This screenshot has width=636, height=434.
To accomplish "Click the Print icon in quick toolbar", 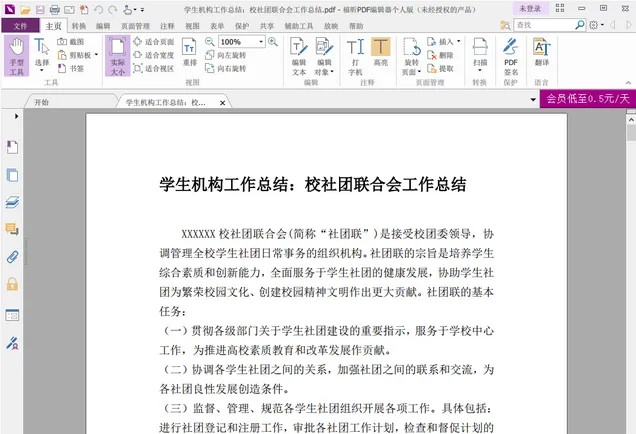I will point(54,9).
